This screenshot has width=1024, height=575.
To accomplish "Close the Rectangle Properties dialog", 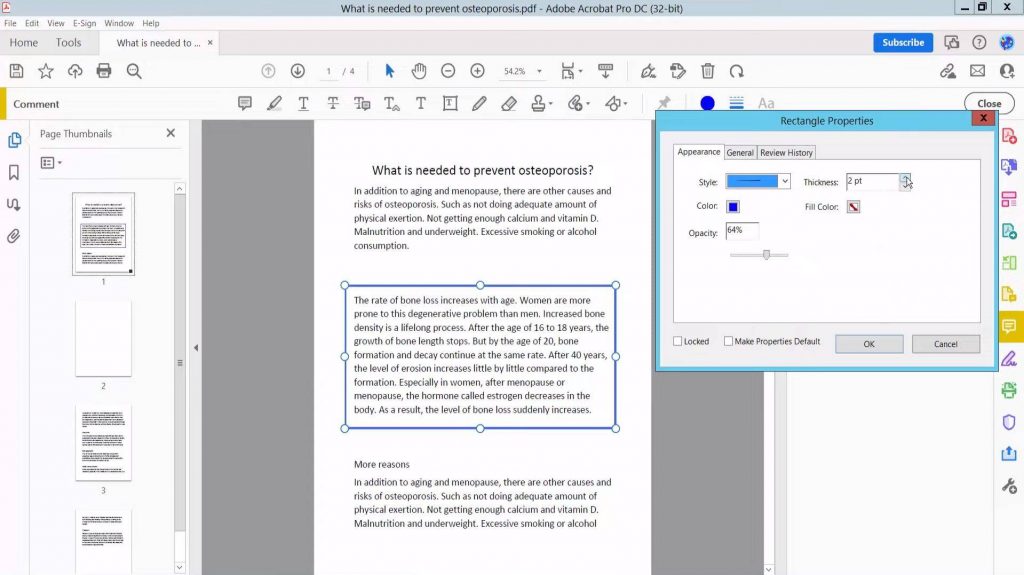I will click(983, 118).
